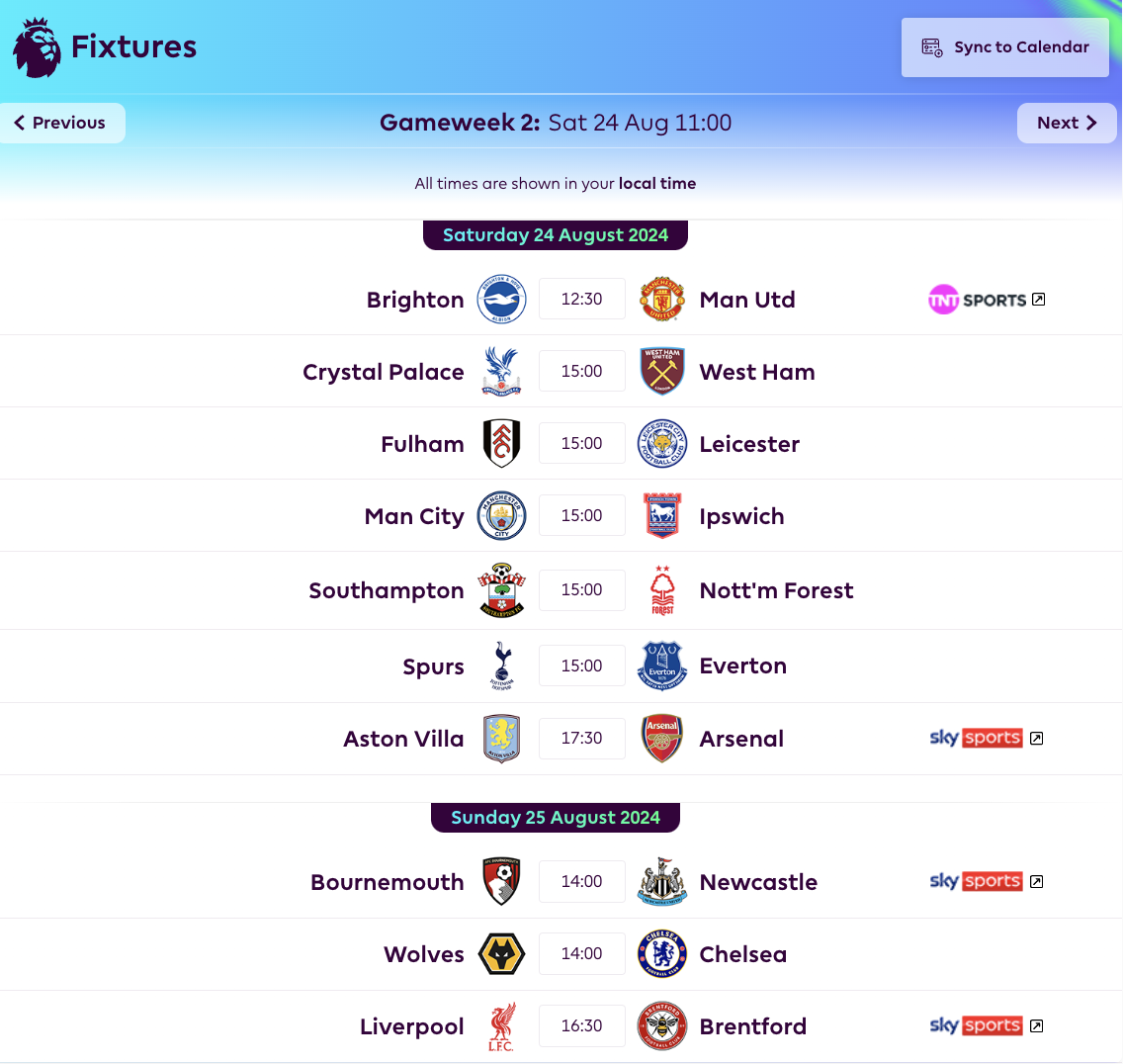
Task: Click the Manchester United badge
Action: 661,299
